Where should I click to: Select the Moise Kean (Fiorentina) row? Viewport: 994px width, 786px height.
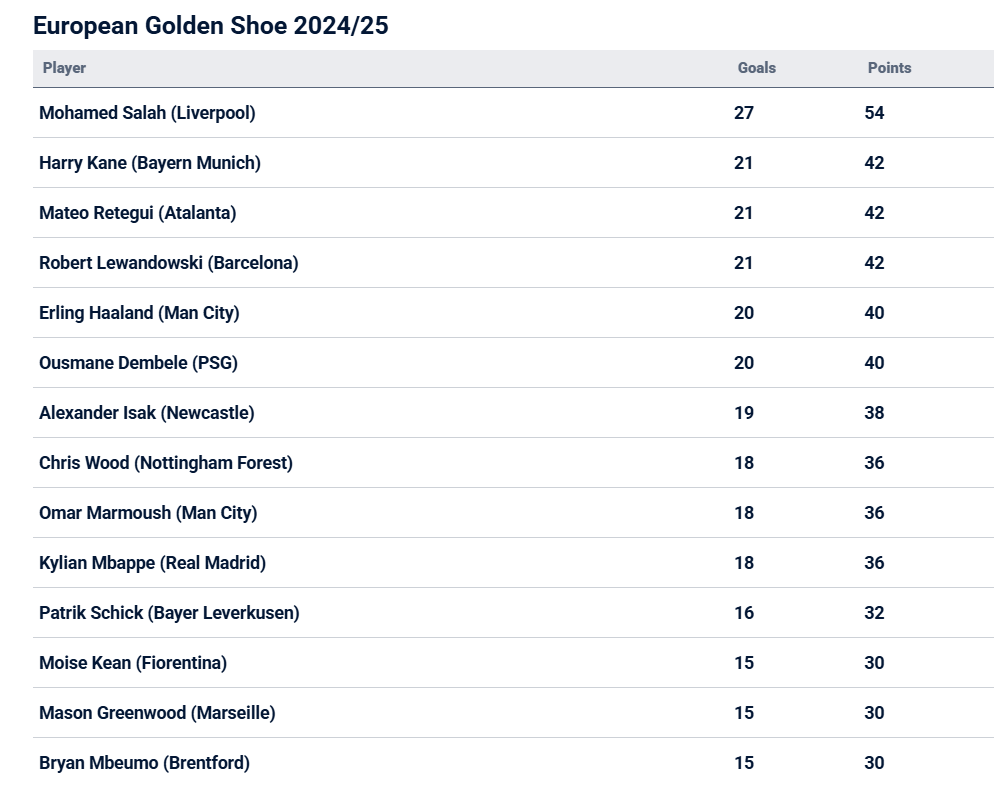click(x=133, y=663)
